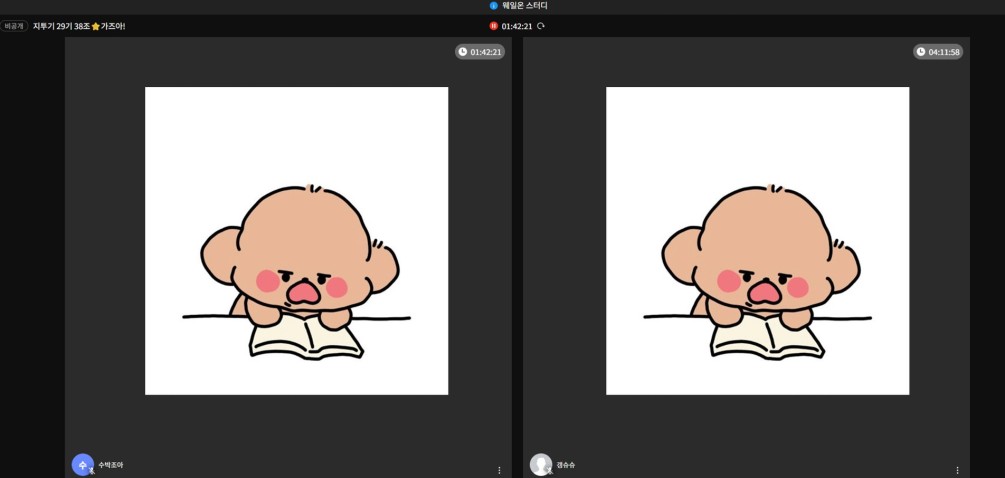
Task: Click the 04:11:58 study time badge
Action: pyautogui.click(x=938, y=52)
